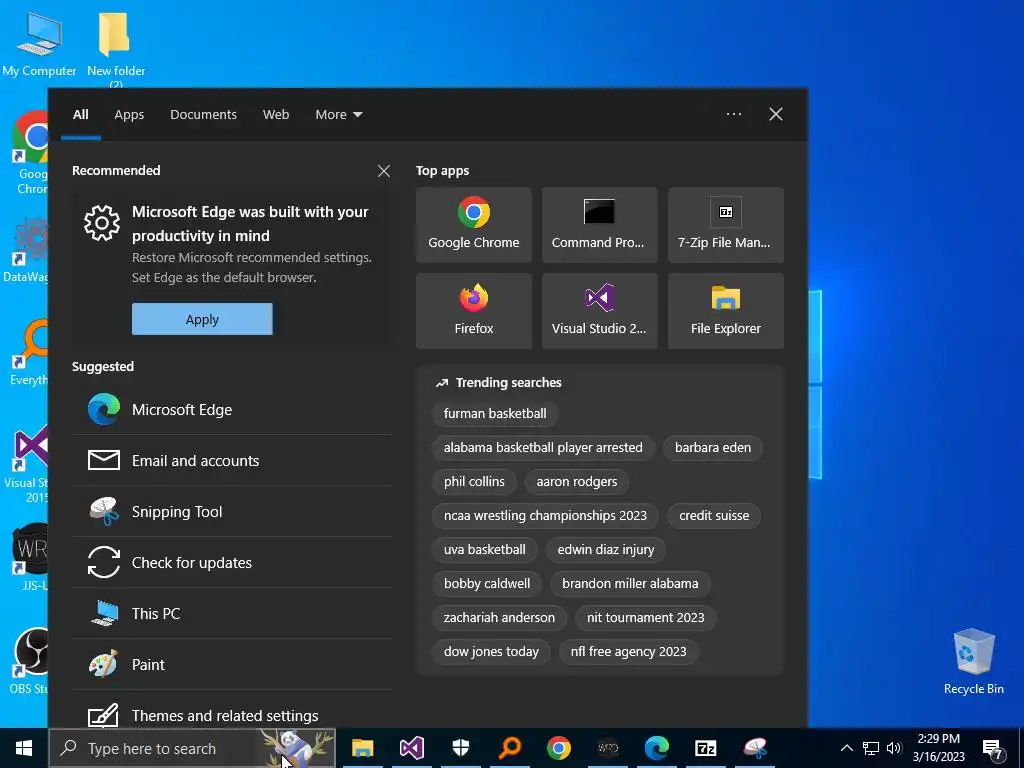Expand the More dropdown in search tabs
This screenshot has height=768, width=1024.
pos(338,114)
